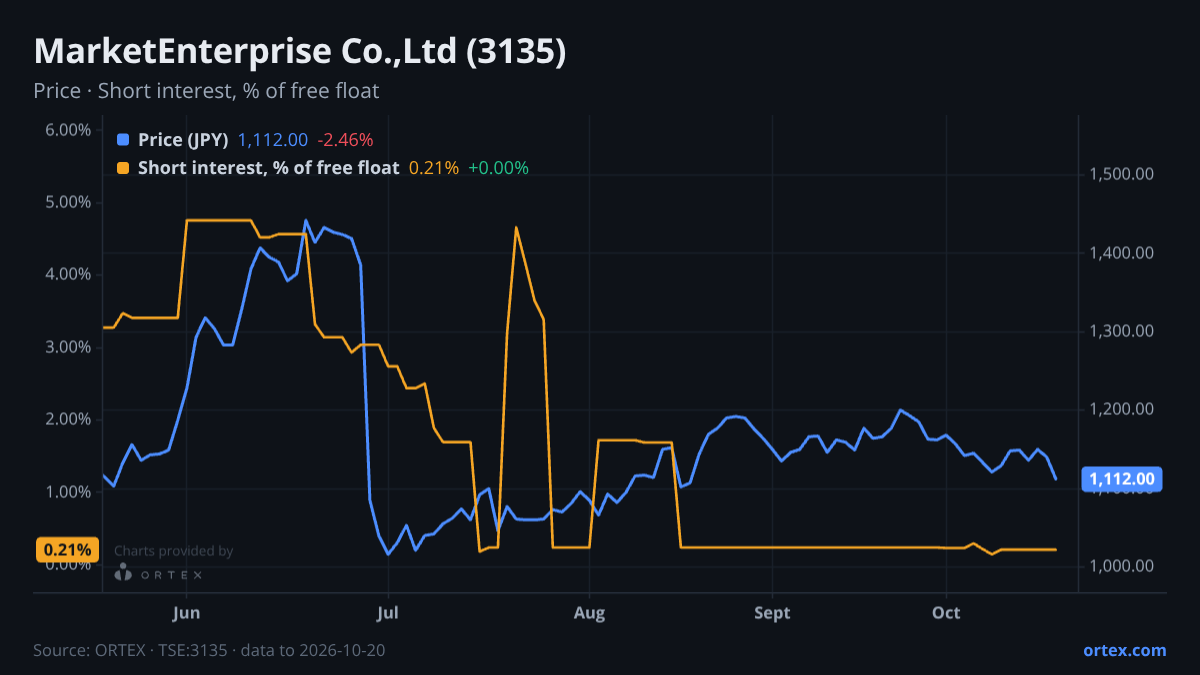Click the 1,500.00 right axis label

[x=1122, y=175]
